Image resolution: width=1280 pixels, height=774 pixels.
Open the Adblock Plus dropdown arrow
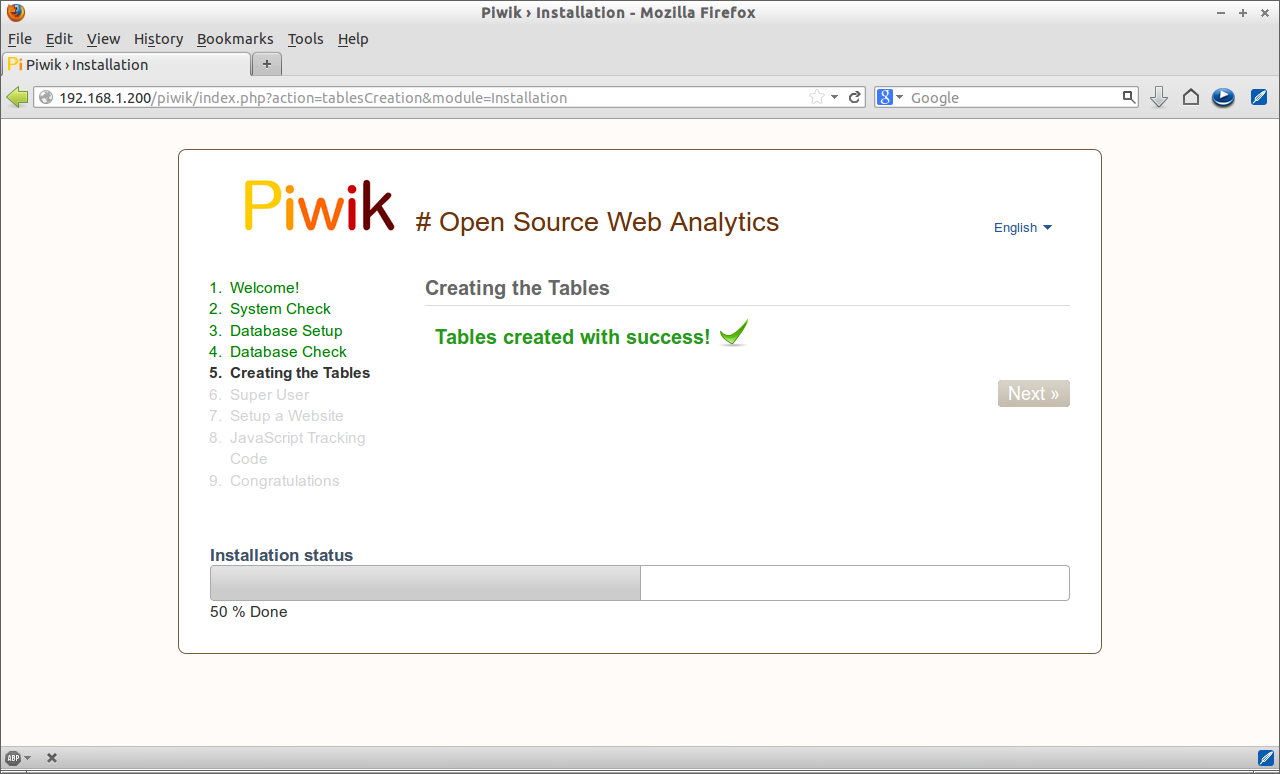[x=27, y=758]
